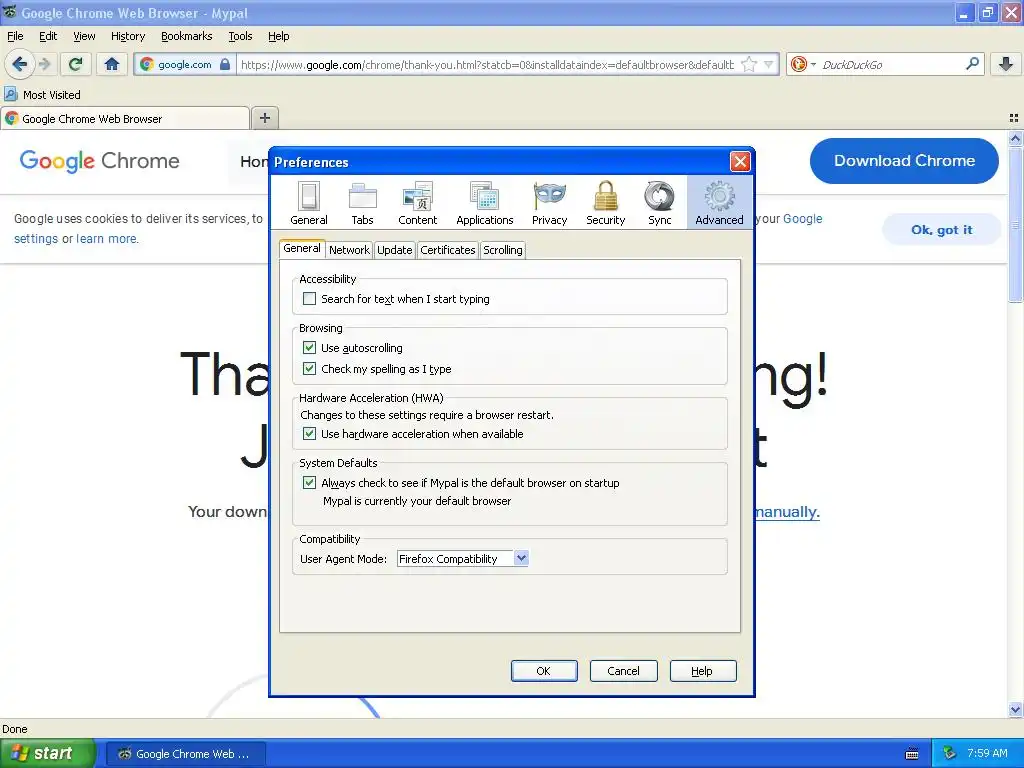Click the Help button in Preferences dialog
This screenshot has width=1024, height=768.
[703, 671]
